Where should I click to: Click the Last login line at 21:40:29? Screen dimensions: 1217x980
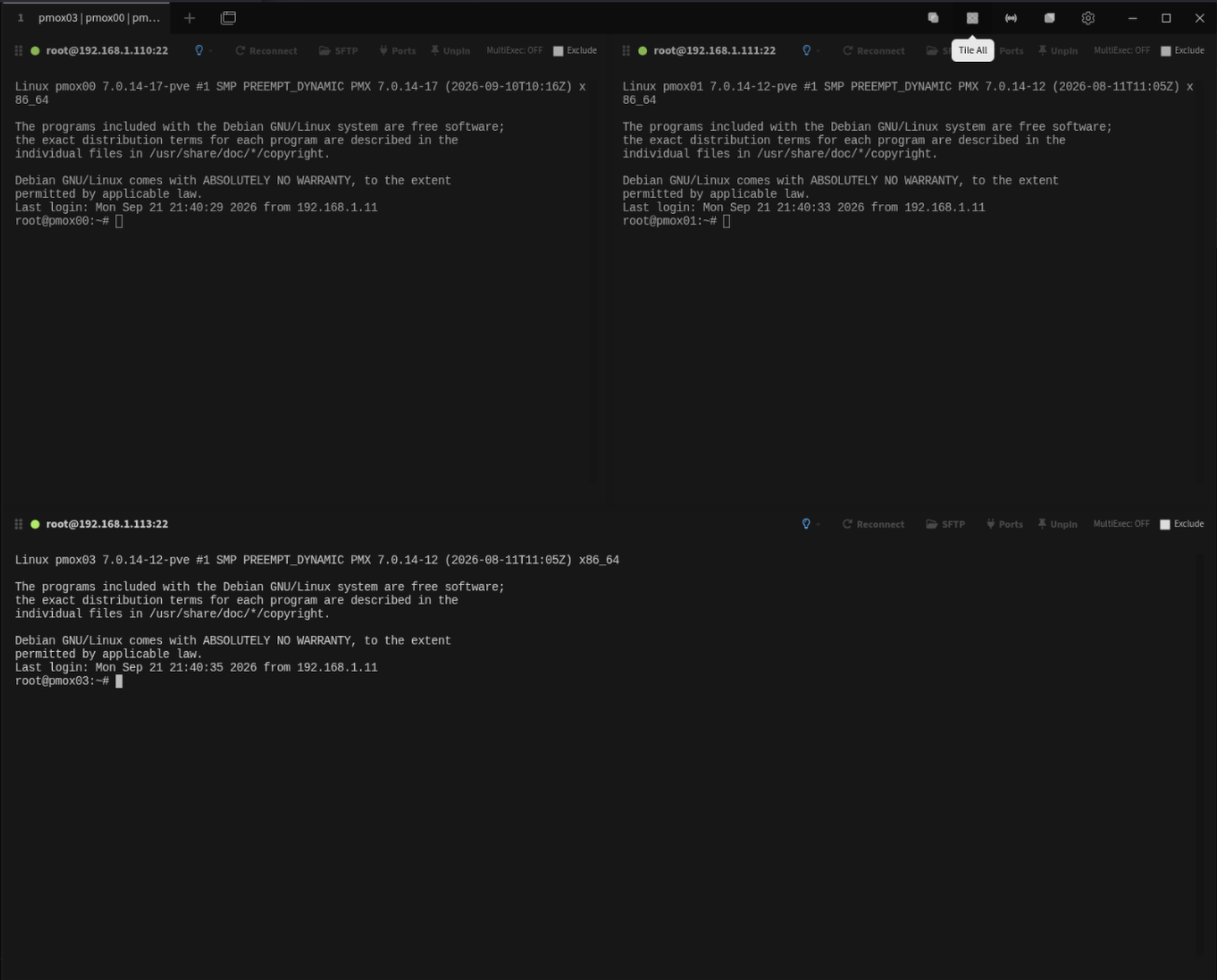coord(196,207)
